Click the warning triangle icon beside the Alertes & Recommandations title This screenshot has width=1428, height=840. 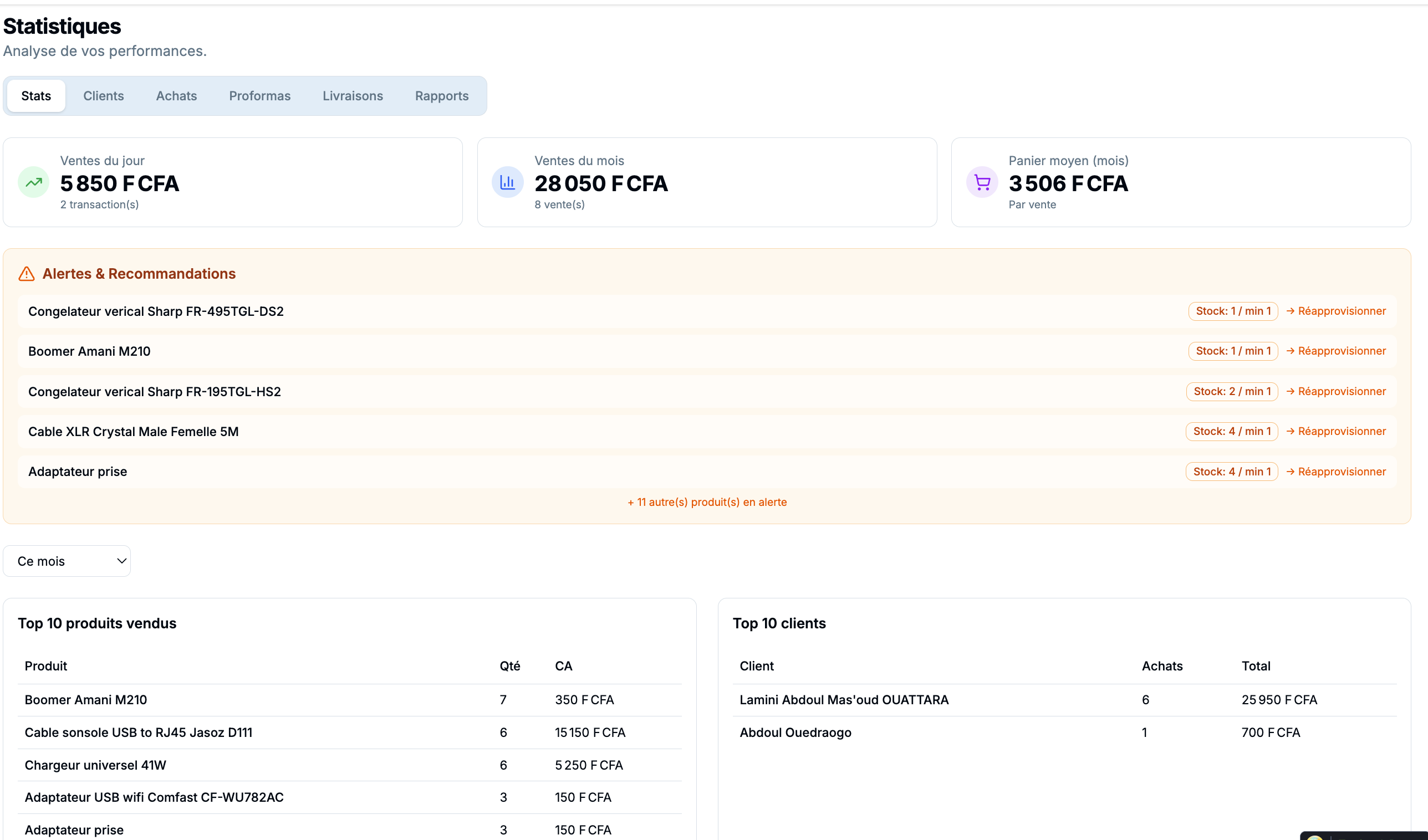27,274
